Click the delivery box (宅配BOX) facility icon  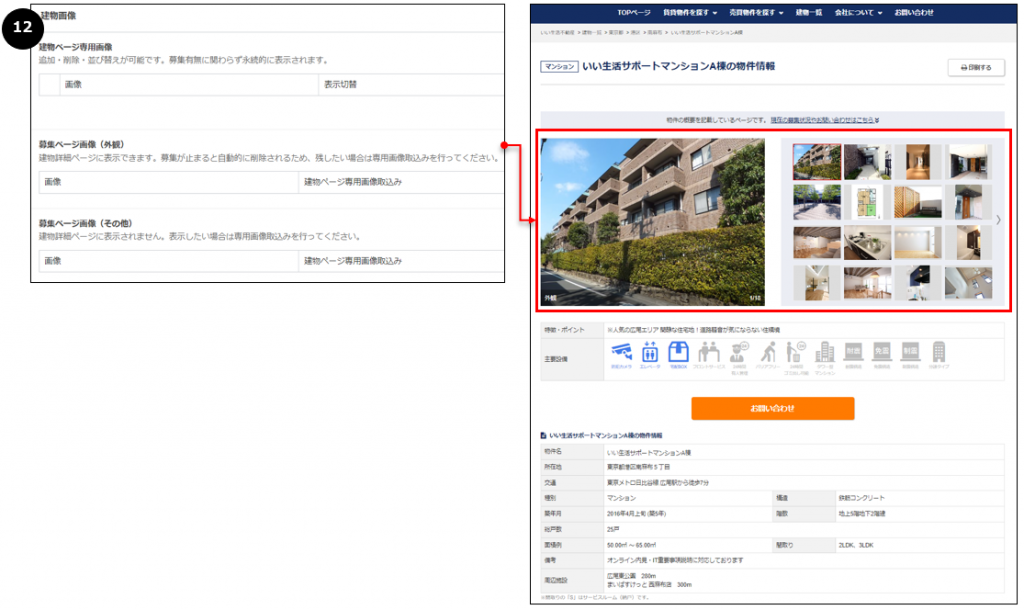click(x=679, y=353)
